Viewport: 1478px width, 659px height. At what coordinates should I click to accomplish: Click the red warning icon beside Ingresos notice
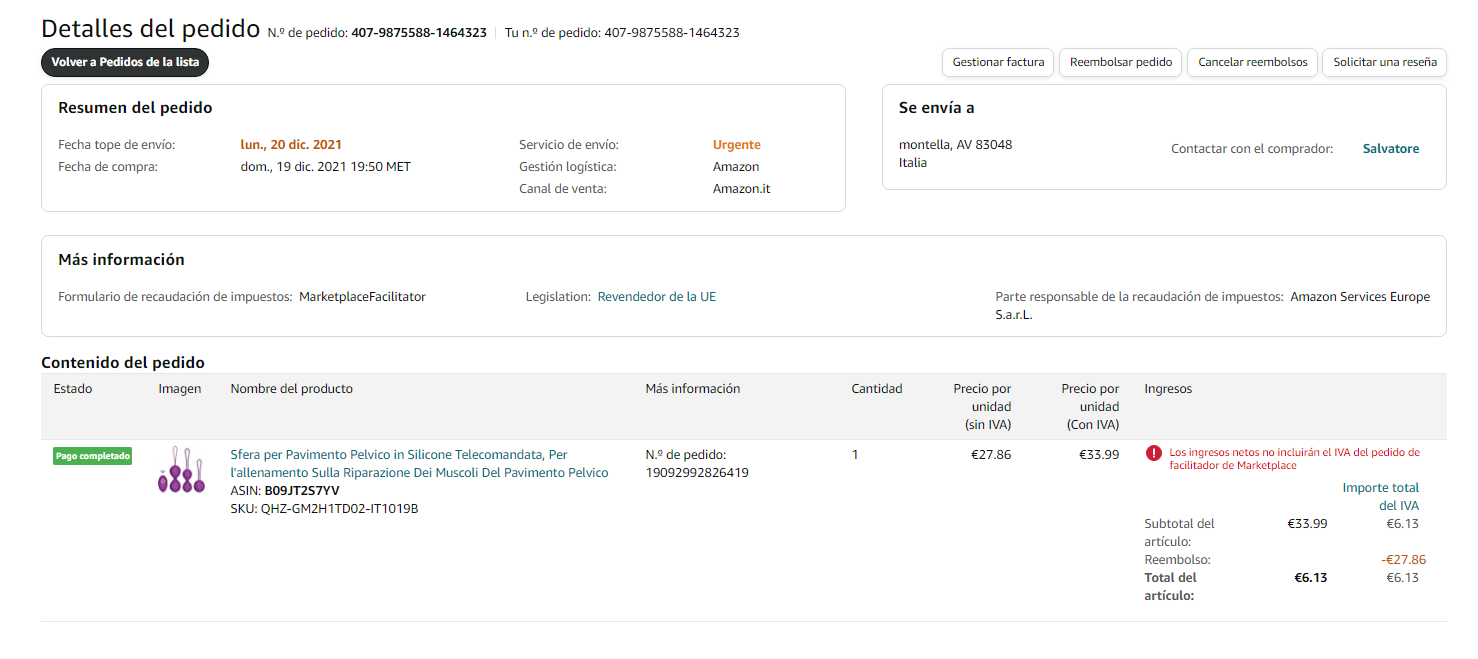(1154, 453)
